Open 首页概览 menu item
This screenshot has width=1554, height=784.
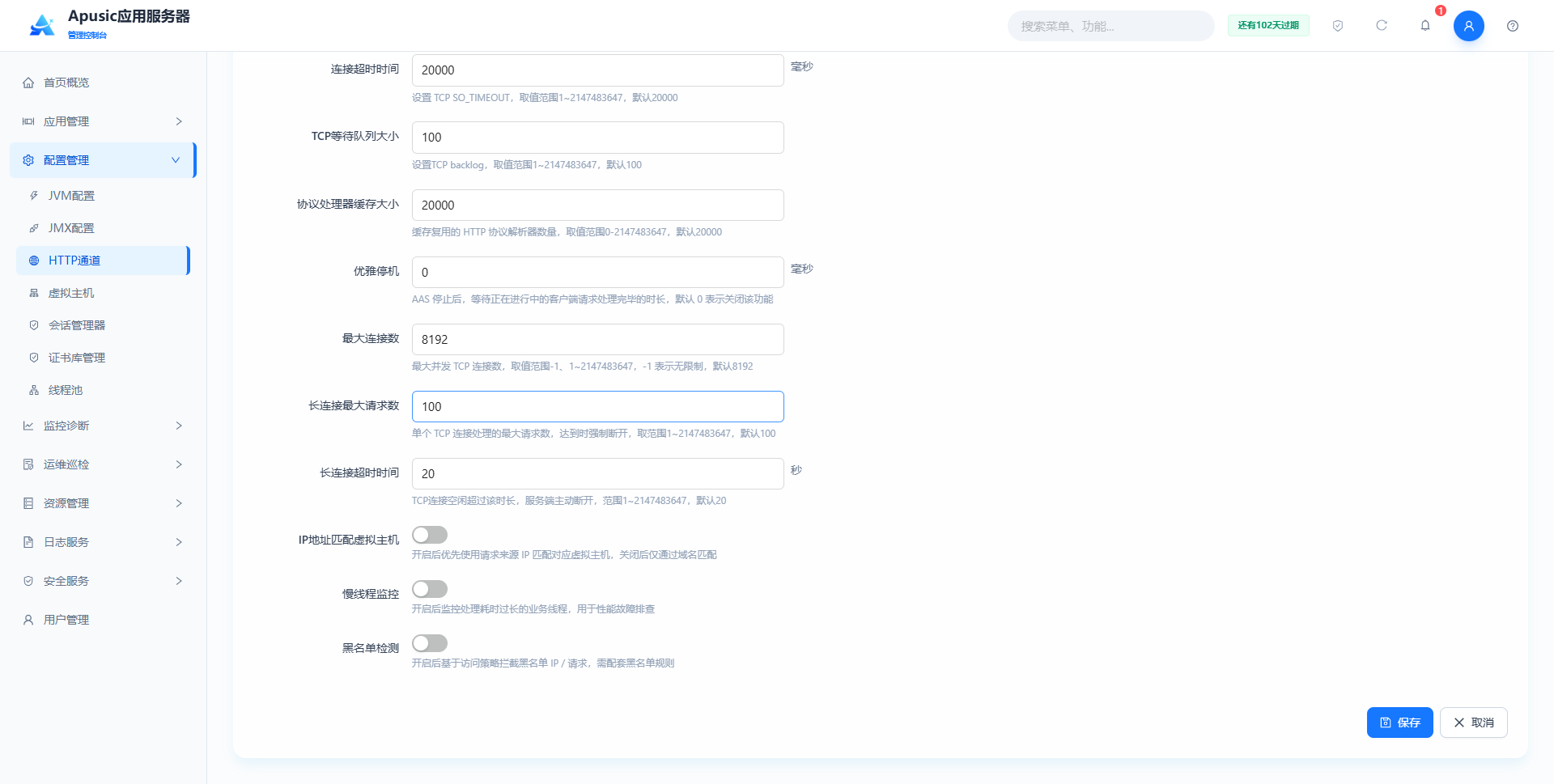[103, 83]
